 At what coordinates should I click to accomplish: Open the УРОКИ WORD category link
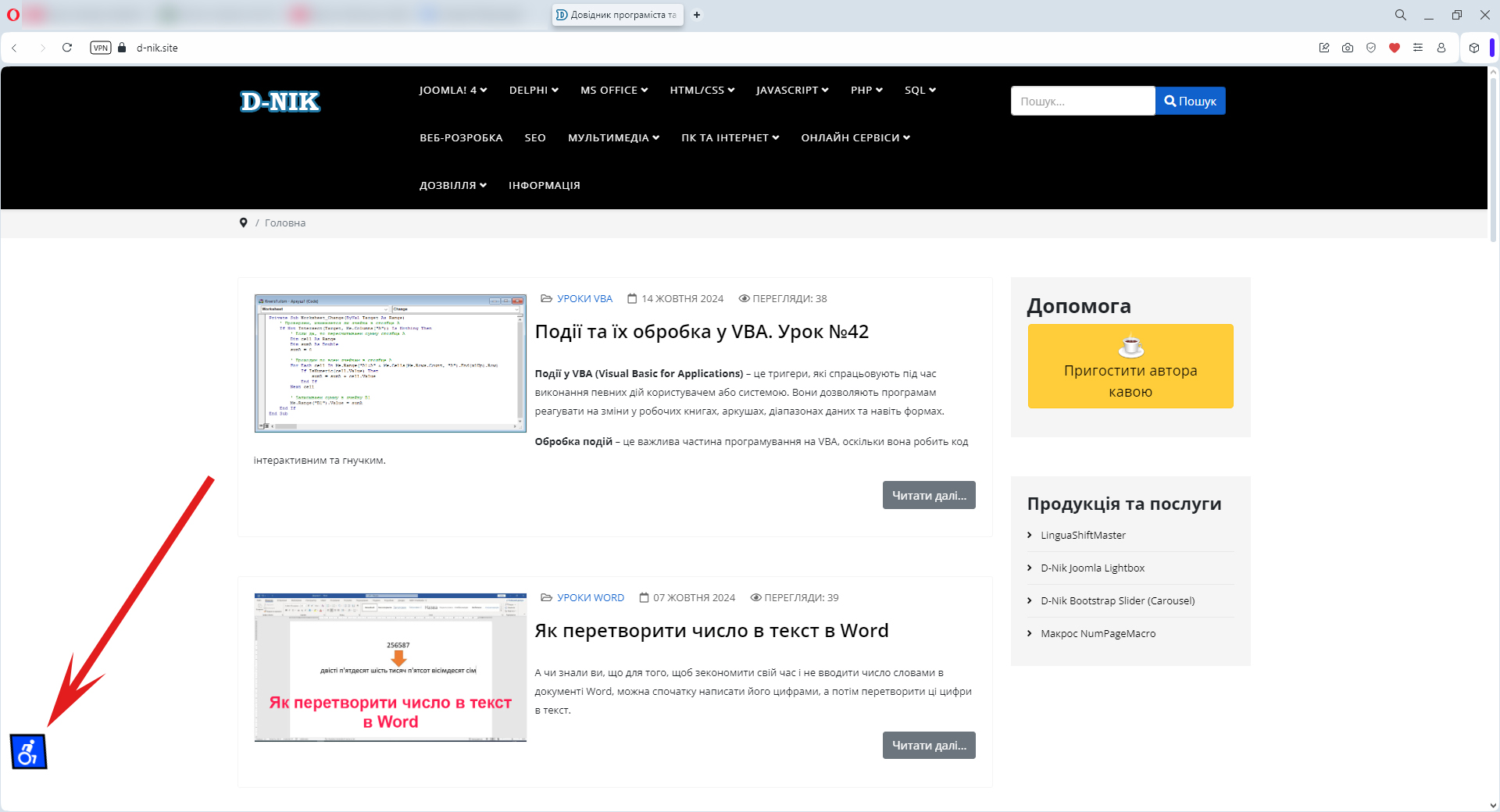point(591,597)
